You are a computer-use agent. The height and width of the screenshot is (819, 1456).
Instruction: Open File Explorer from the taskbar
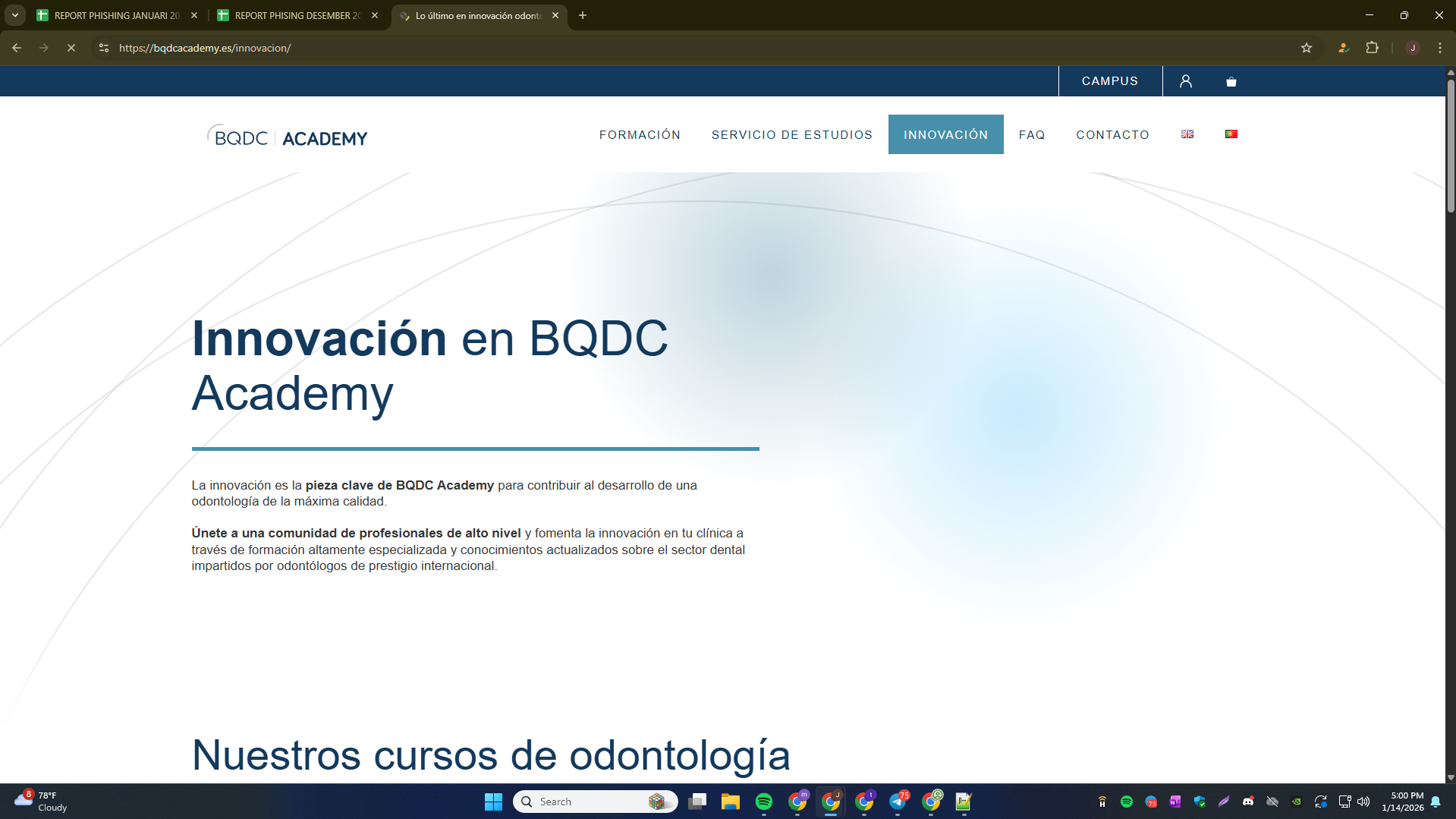[x=731, y=802]
